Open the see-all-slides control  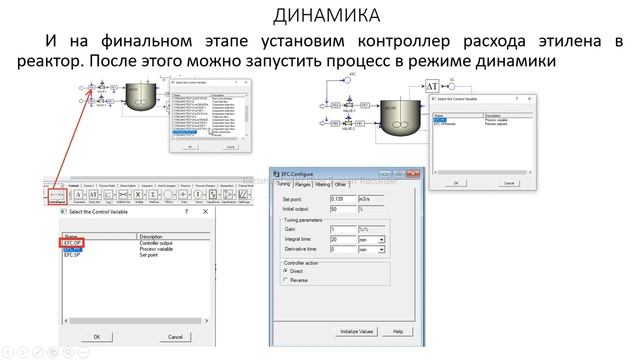(53, 352)
